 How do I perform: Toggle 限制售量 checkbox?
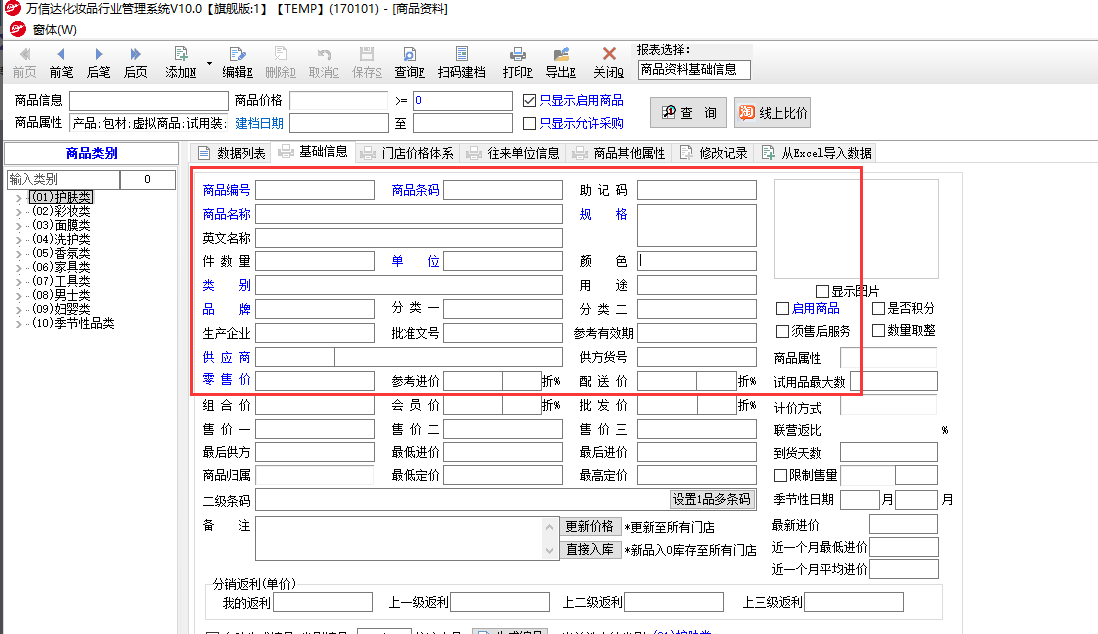click(780, 476)
